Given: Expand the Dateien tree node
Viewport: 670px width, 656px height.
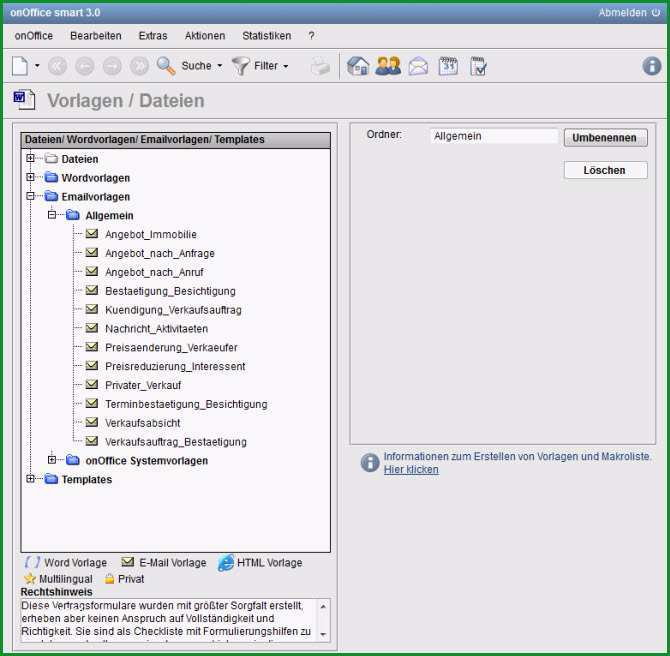Looking at the screenshot, I should (x=30, y=158).
